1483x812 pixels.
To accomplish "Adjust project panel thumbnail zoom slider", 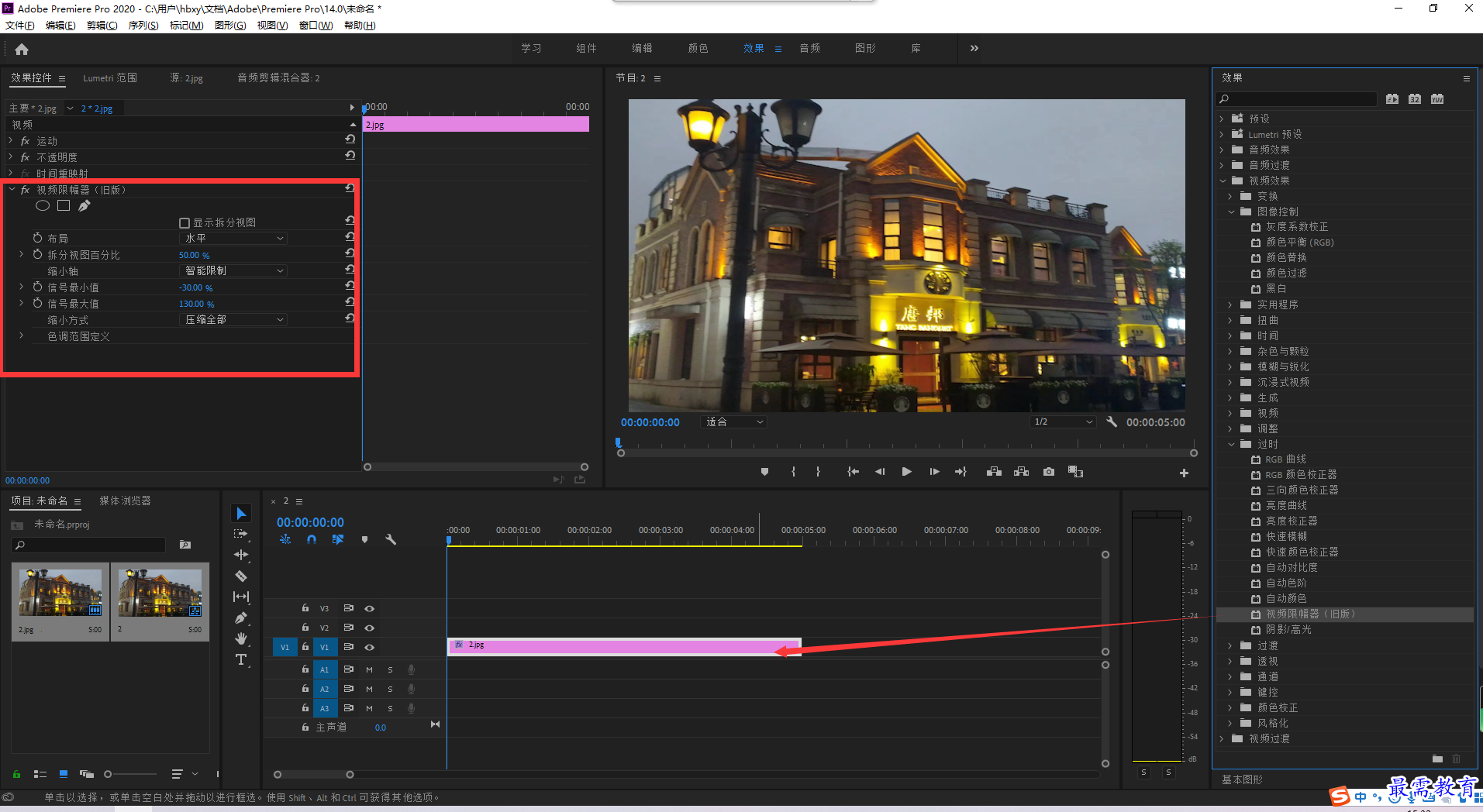I will pyautogui.click(x=130, y=774).
